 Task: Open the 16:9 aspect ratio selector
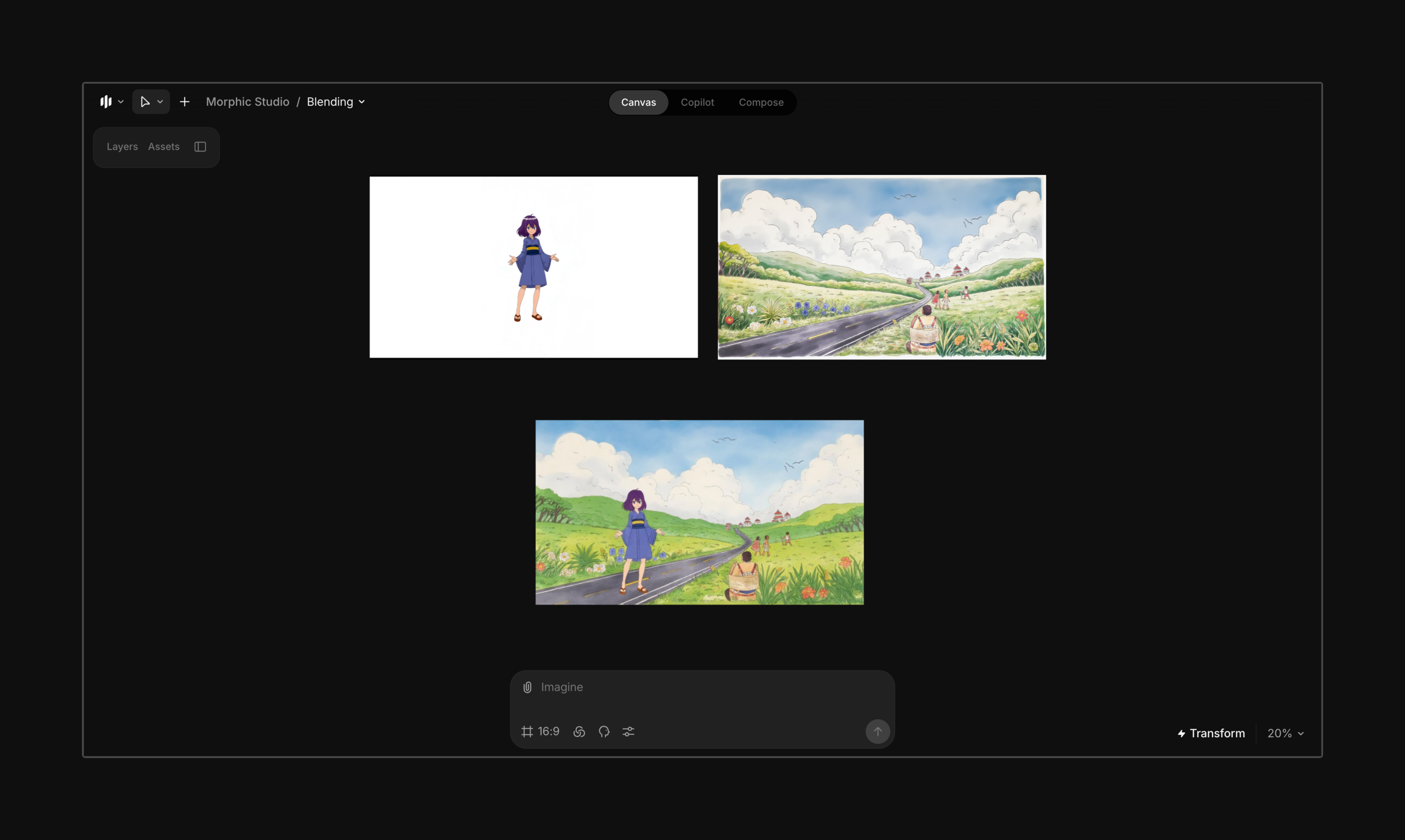click(x=541, y=732)
